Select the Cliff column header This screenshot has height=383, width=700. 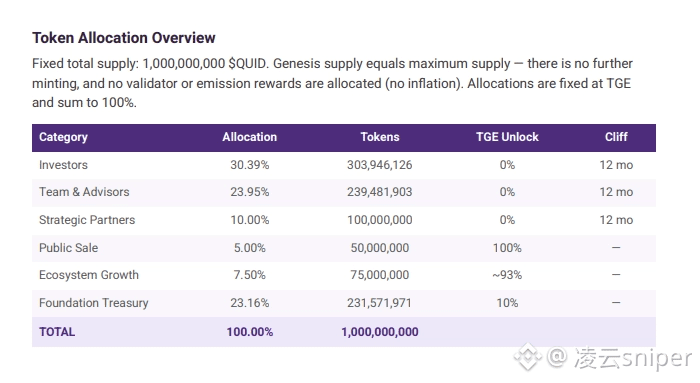tap(616, 137)
